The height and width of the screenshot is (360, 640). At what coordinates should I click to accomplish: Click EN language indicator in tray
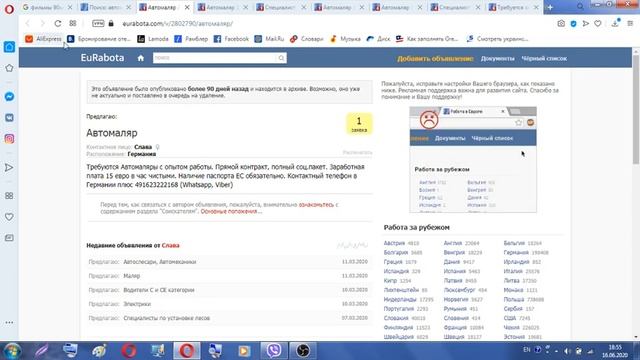(527, 350)
